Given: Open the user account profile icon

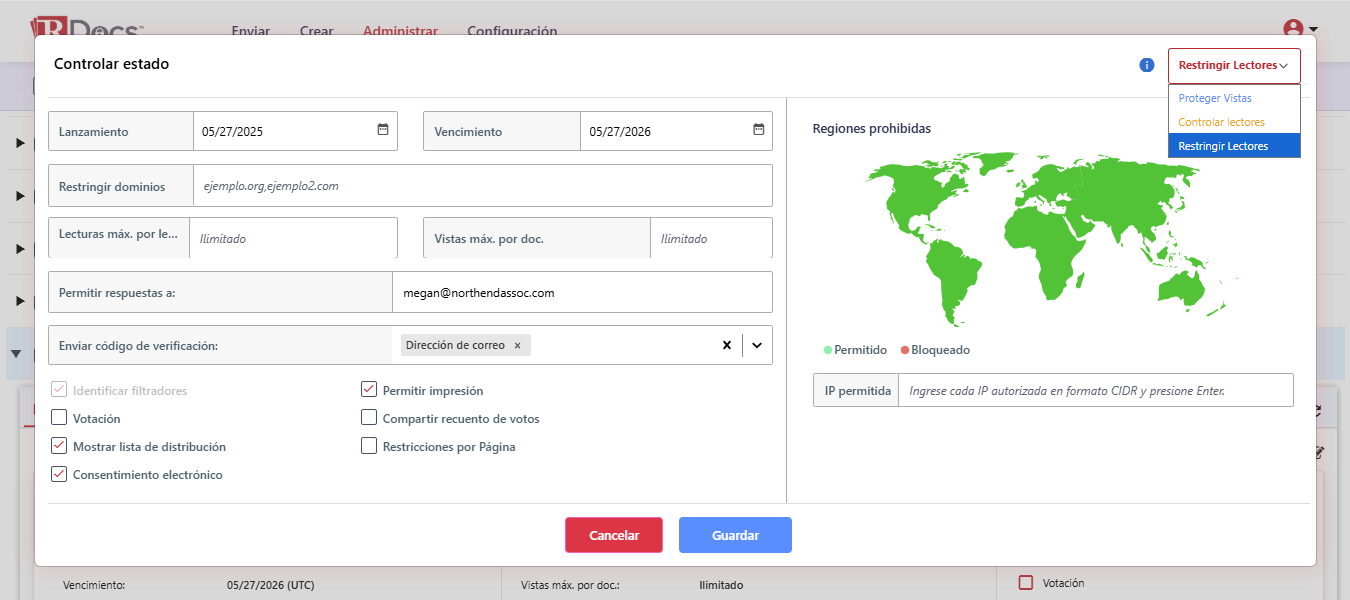Looking at the screenshot, I should pyautogui.click(x=1294, y=30).
